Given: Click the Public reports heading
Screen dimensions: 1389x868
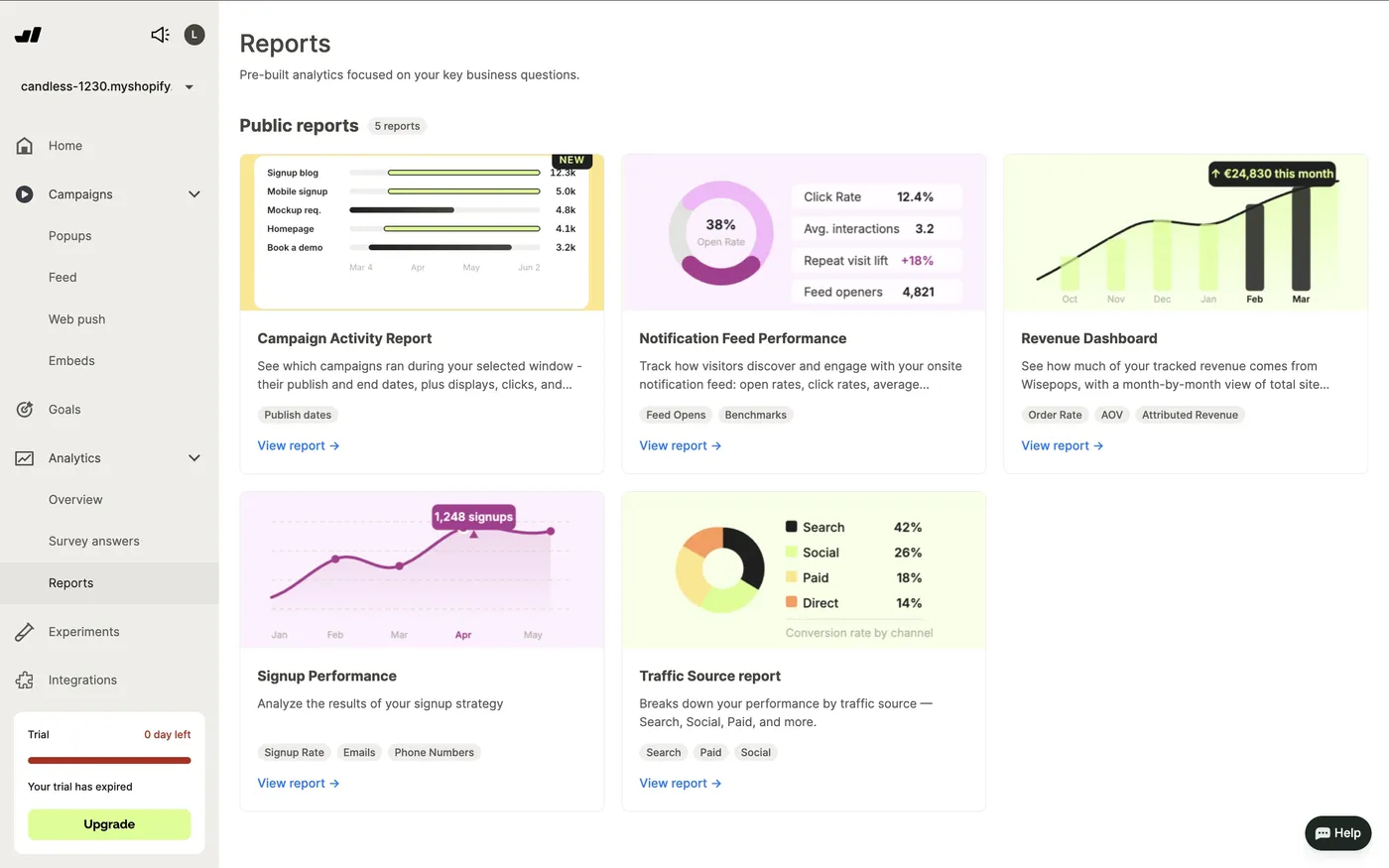Looking at the screenshot, I should 299,126.
